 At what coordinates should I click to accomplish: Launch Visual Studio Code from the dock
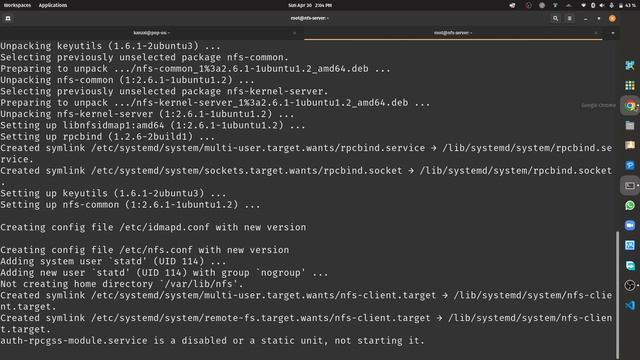click(630, 305)
